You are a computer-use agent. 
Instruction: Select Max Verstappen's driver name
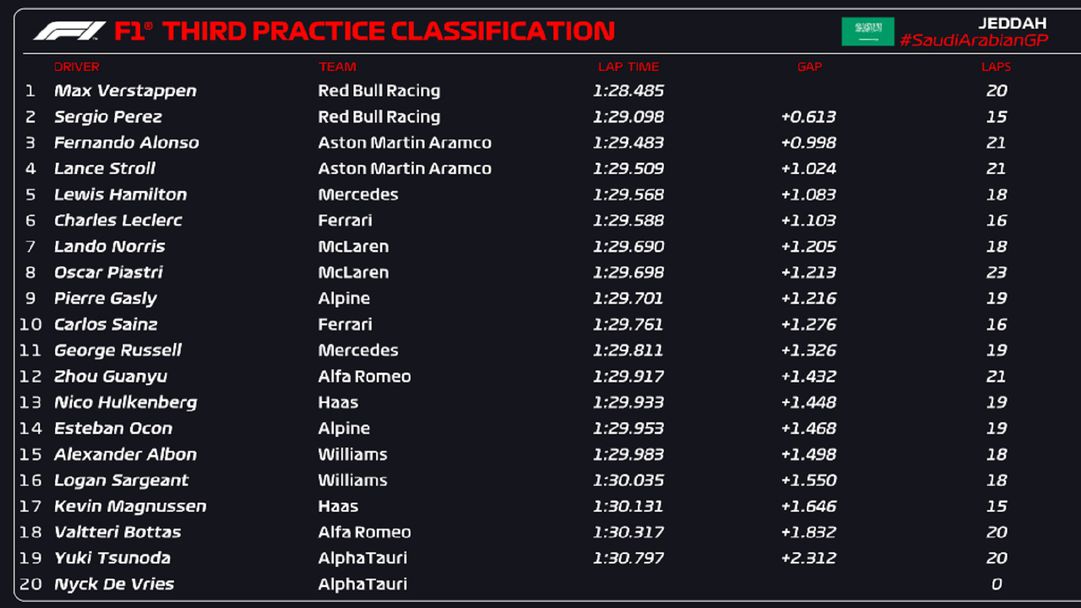[125, 91]
